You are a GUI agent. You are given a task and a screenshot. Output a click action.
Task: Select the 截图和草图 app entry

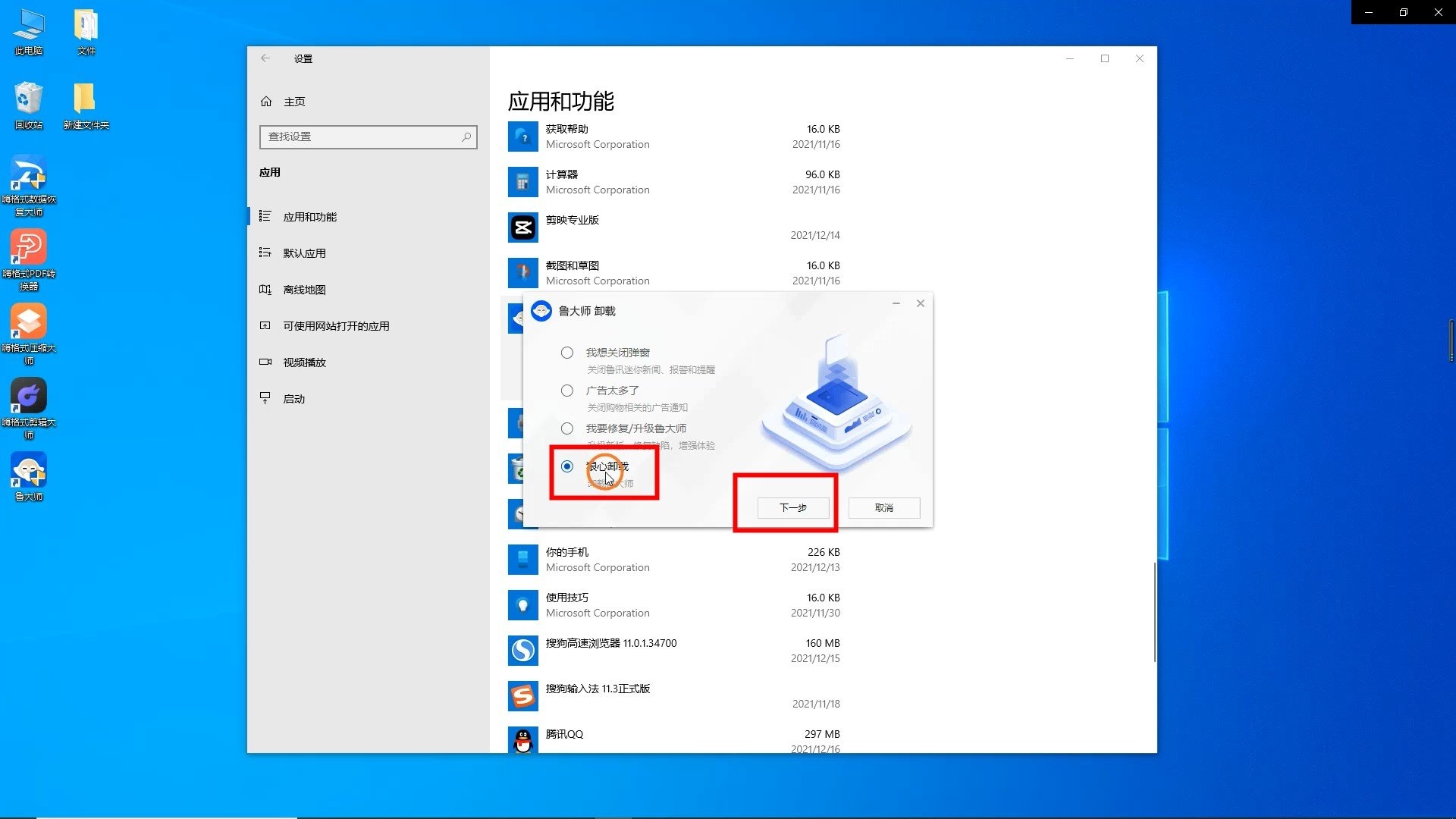(674, 273)
